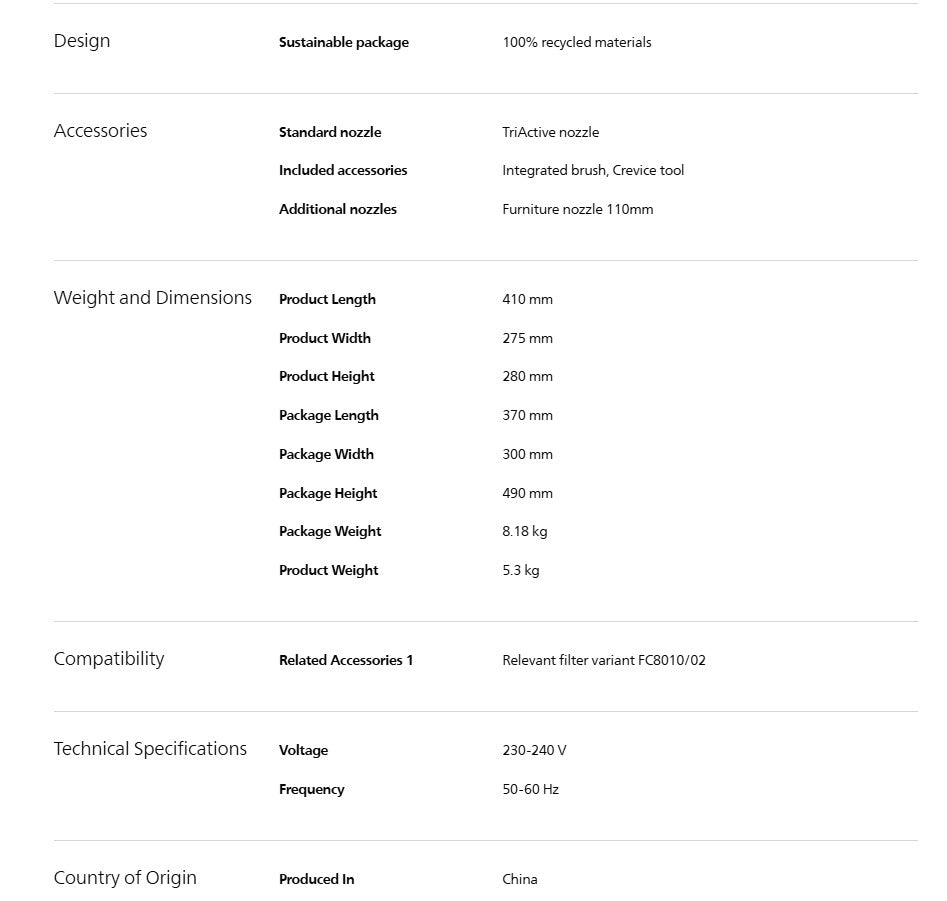Click the Integrated brush, Crevice tool text
Screen dimensions: 947x901
pyautogui.click(x=593, y=170)
